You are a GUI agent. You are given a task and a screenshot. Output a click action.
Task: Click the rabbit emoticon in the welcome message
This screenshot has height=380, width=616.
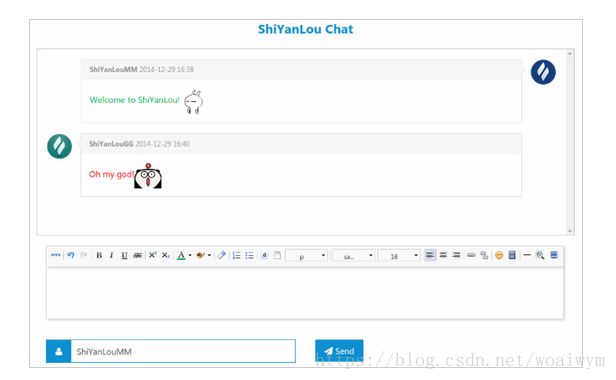(x=194, y=102)
